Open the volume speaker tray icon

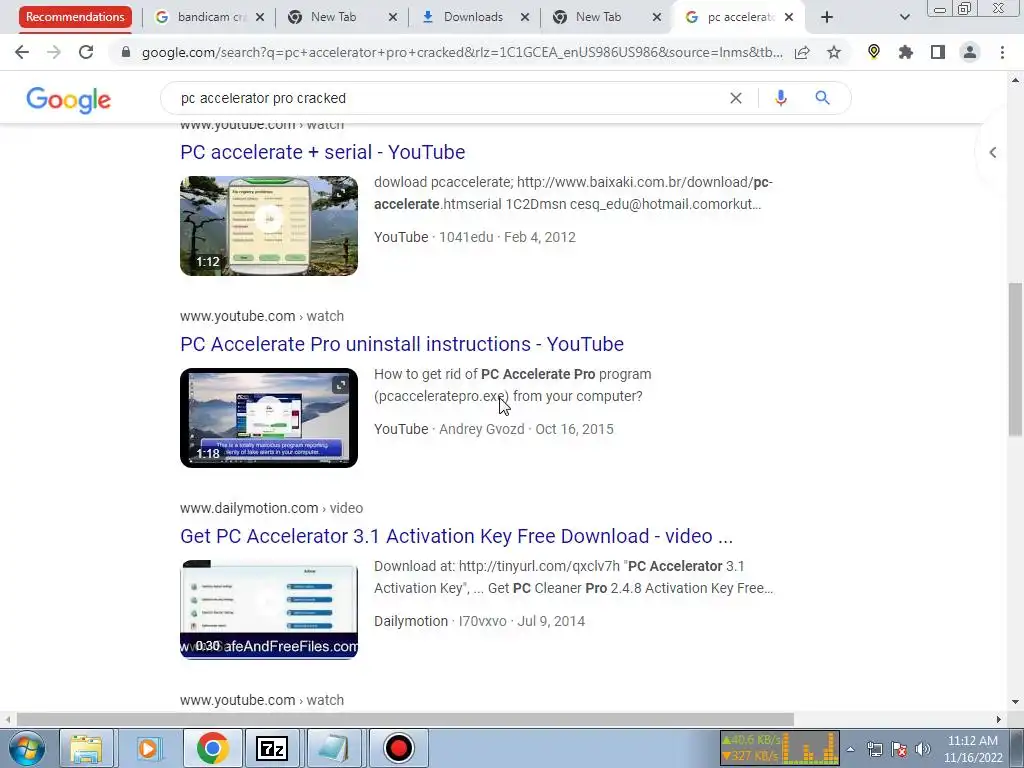(x=923, y=749)
